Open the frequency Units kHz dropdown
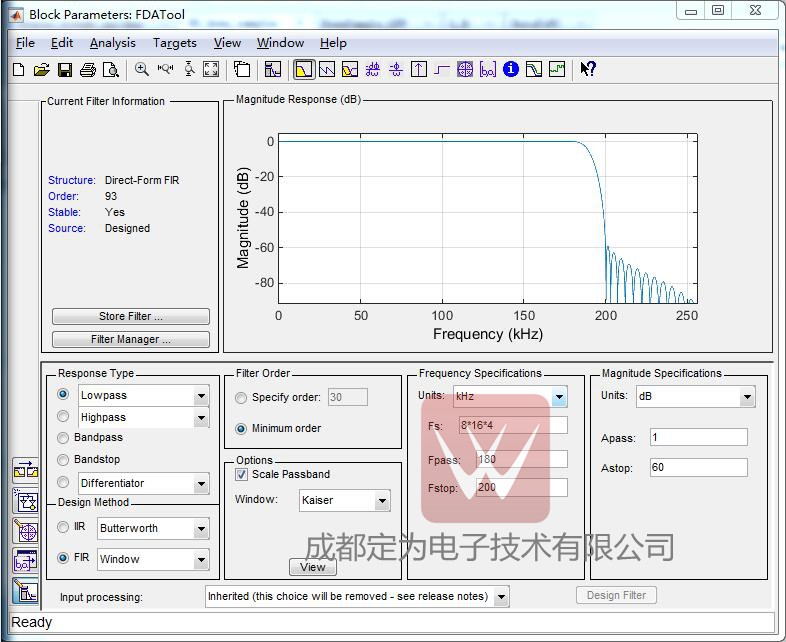Viewport: 786px width, 642px height. coord(559,397)
